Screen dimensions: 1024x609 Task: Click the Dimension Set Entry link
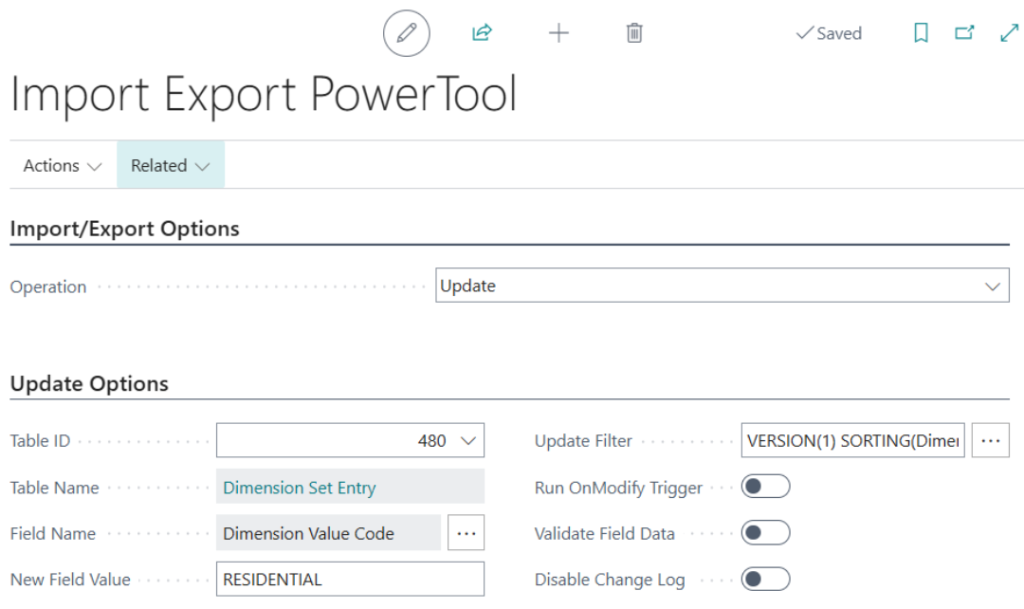299,488
